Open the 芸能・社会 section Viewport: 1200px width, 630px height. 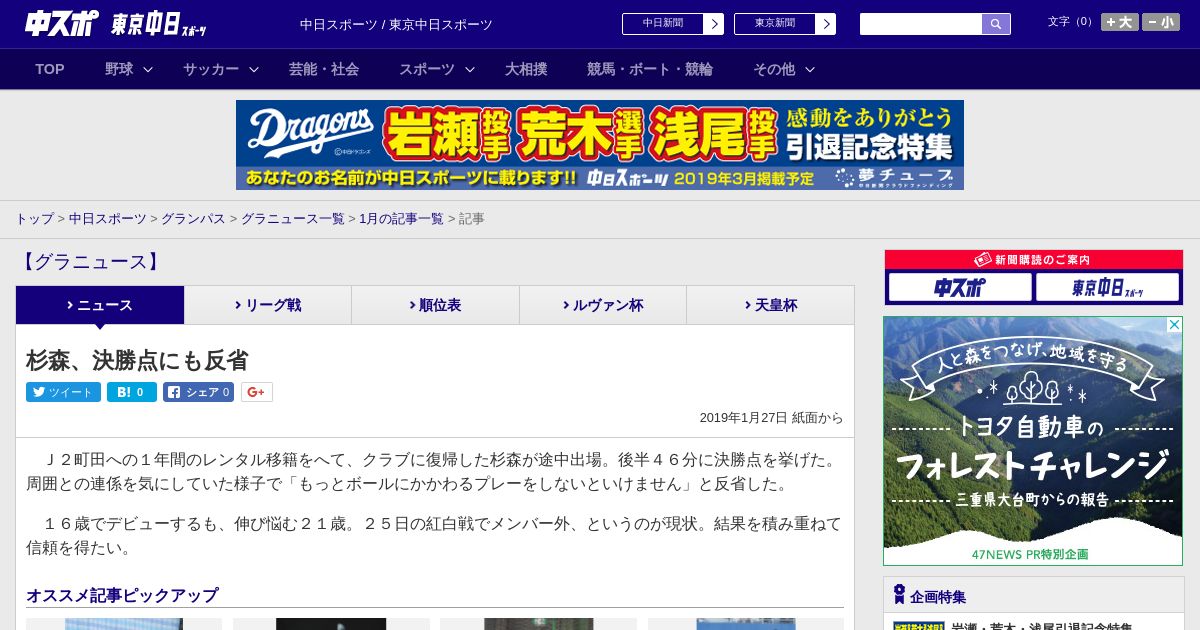coord(324,69)
